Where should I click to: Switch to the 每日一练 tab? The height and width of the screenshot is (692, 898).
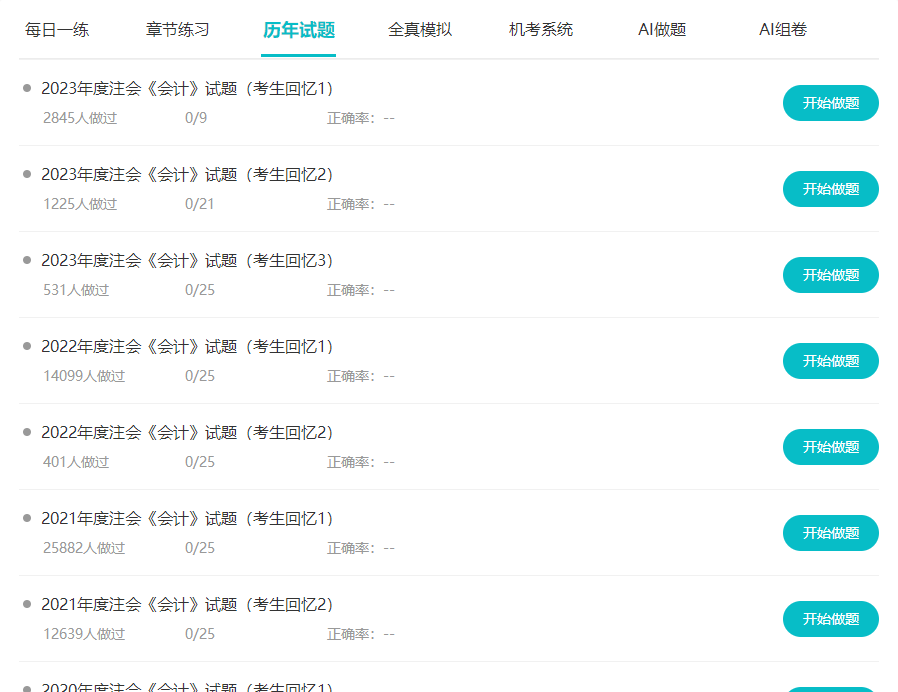(57, 30)
